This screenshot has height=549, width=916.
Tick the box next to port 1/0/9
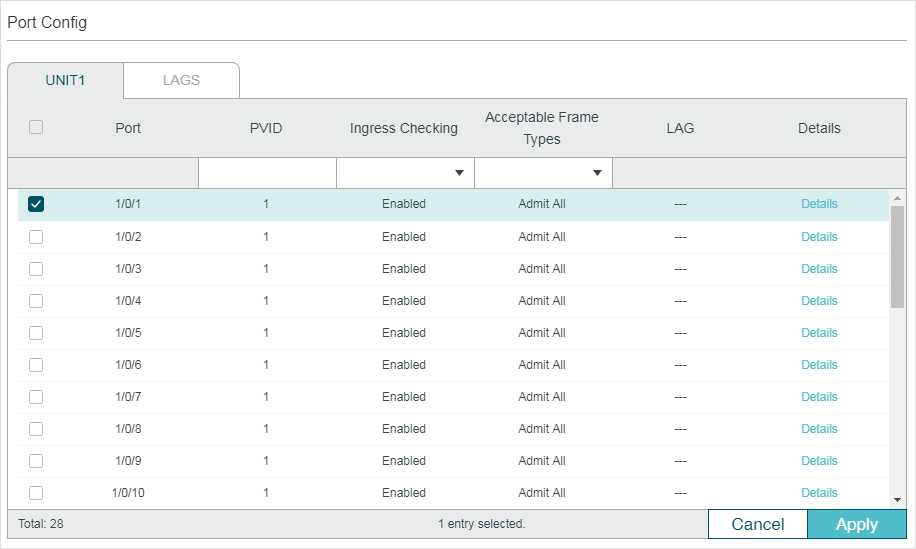[36, 461]
